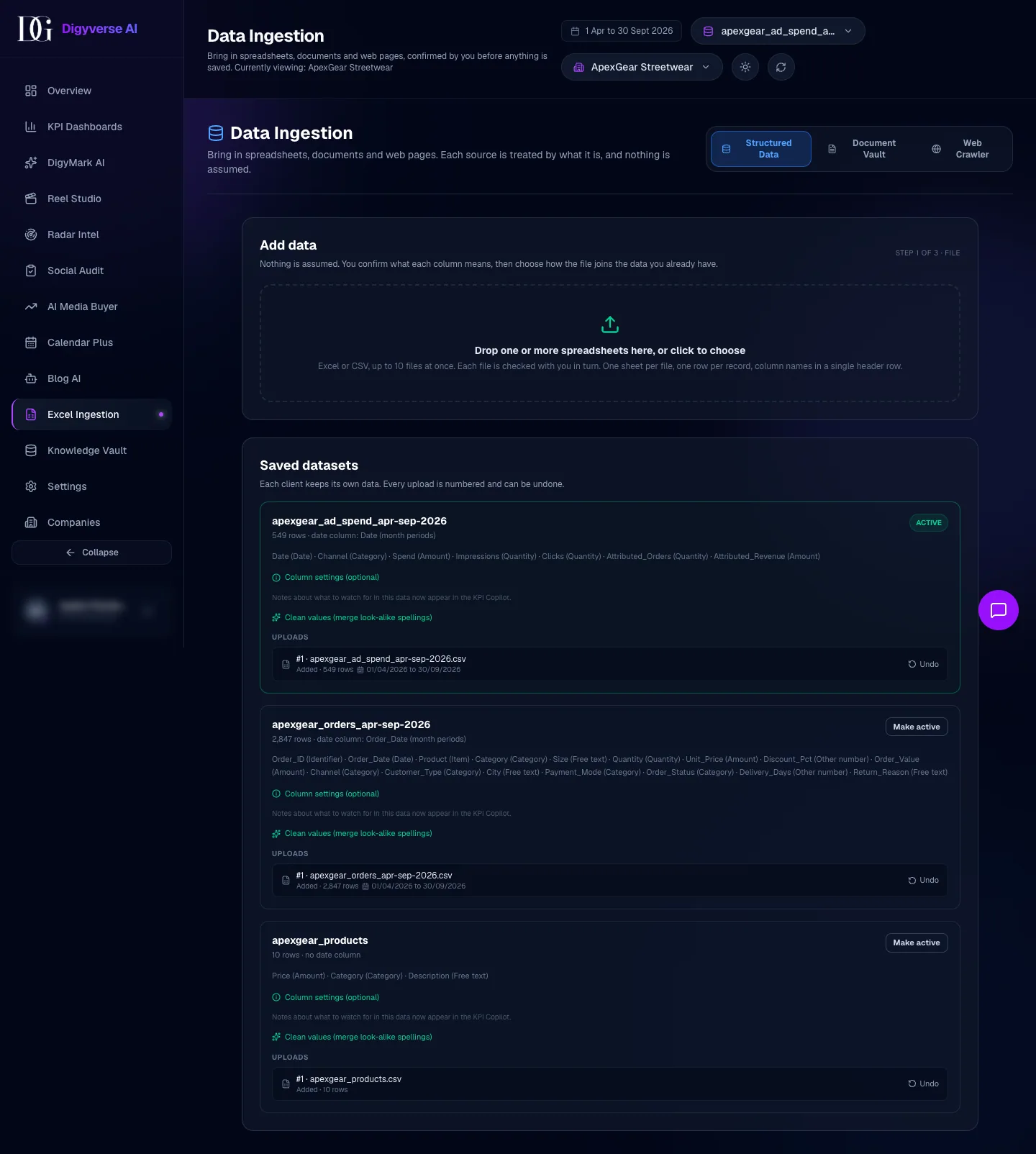Click the apexgear_products dataset title

(x=320, y=940)
